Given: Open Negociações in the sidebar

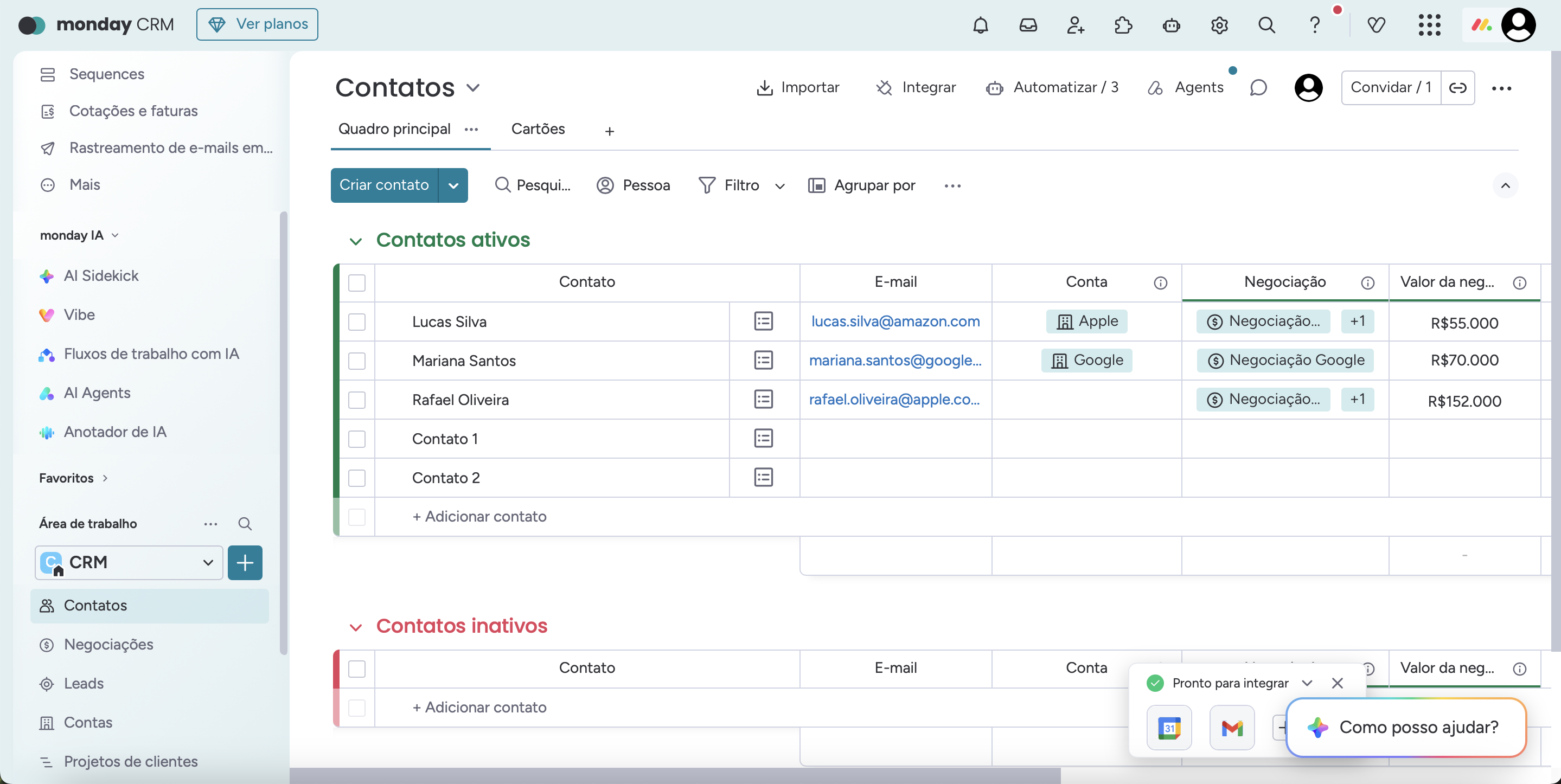Looking at the screenshot, I should pos(108,644).
